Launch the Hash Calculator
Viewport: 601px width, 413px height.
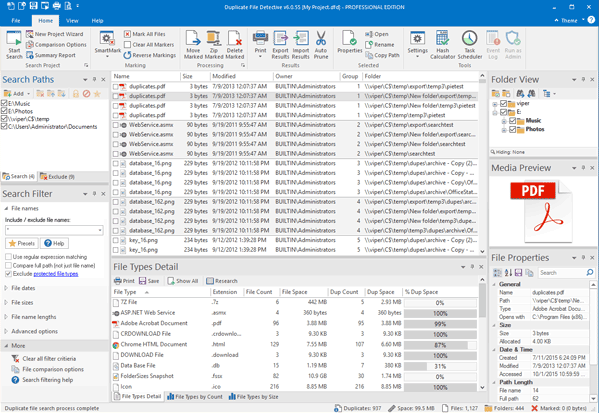pos(442,45)
